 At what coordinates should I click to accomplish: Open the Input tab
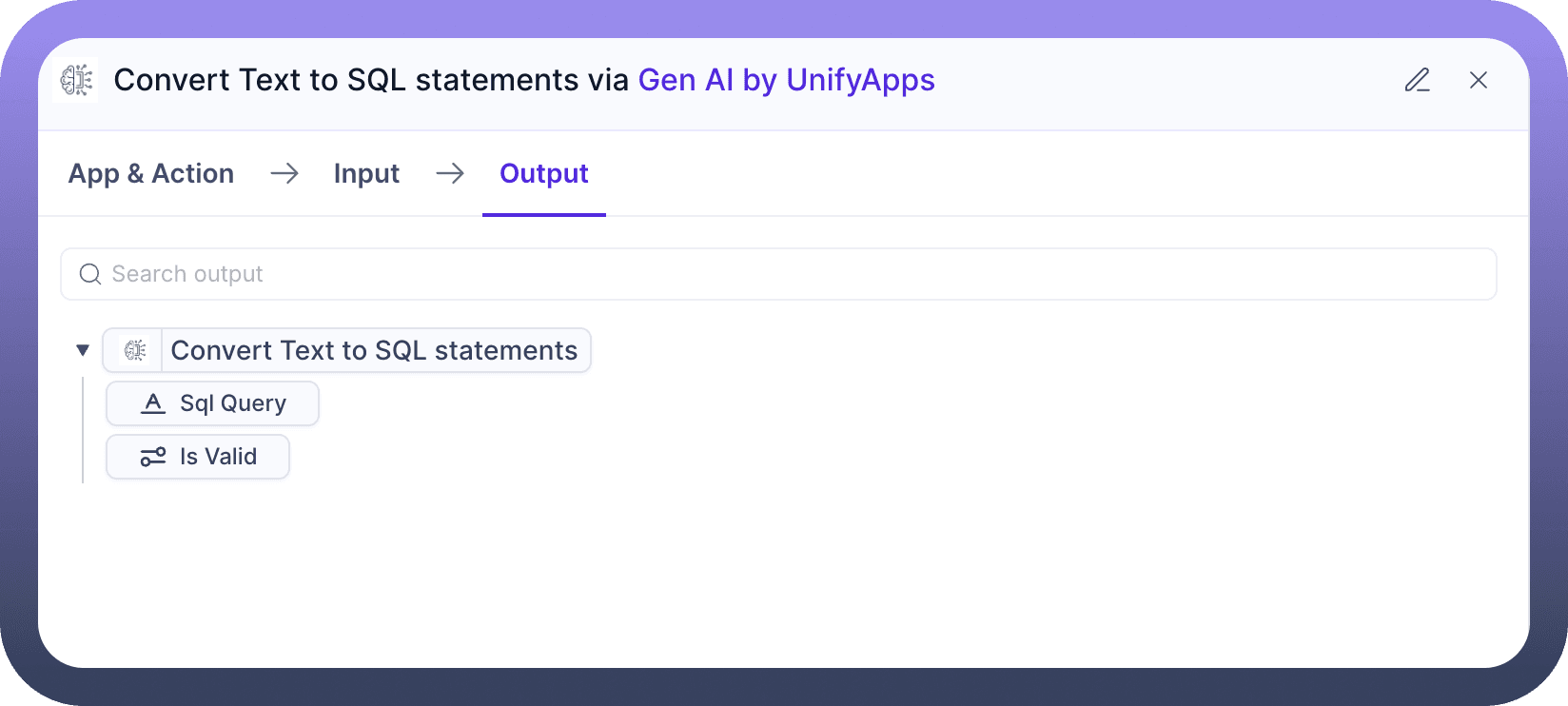366,173
